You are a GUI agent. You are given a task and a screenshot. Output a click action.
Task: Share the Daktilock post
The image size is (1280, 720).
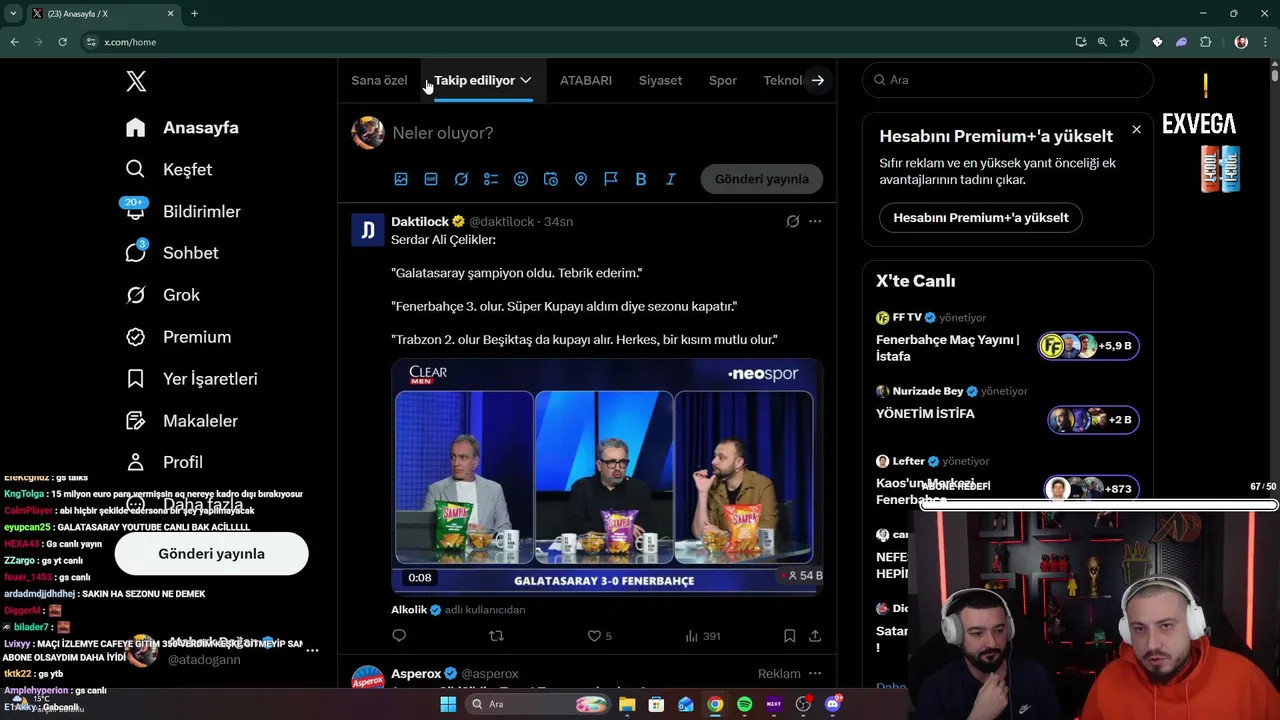pos(815,636)
